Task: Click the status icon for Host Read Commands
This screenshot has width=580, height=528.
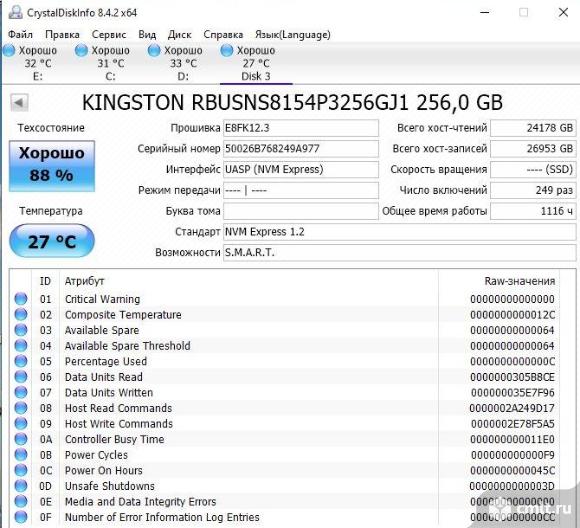Action: [x=21, y=408]
